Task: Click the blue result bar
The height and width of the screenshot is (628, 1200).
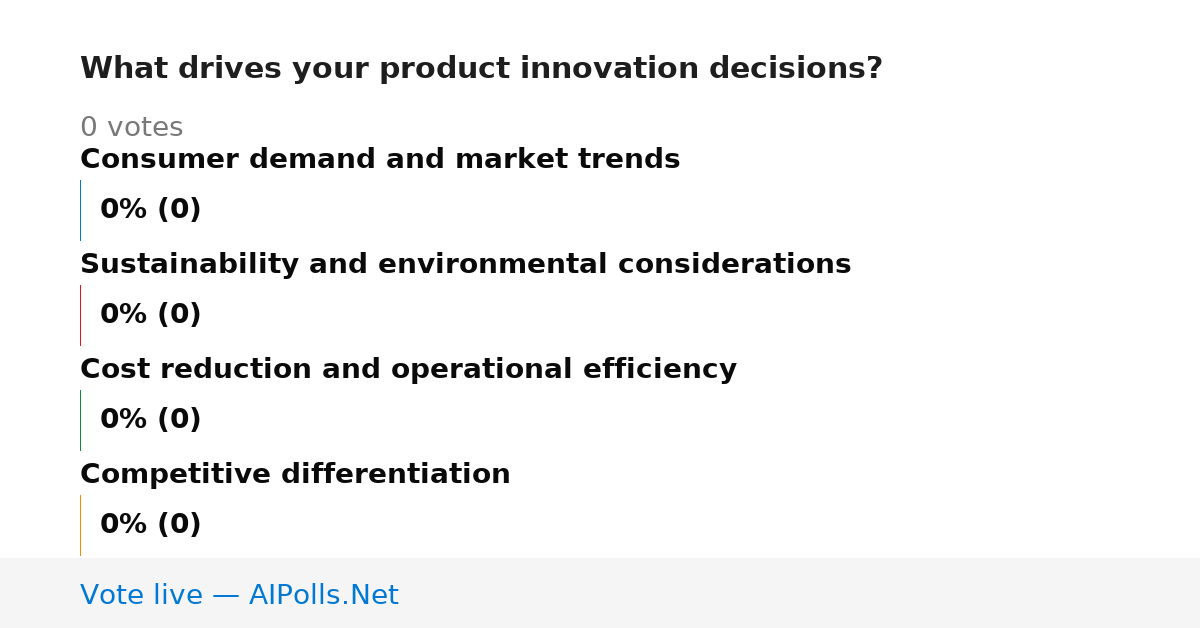Action: tap(80, 210)
